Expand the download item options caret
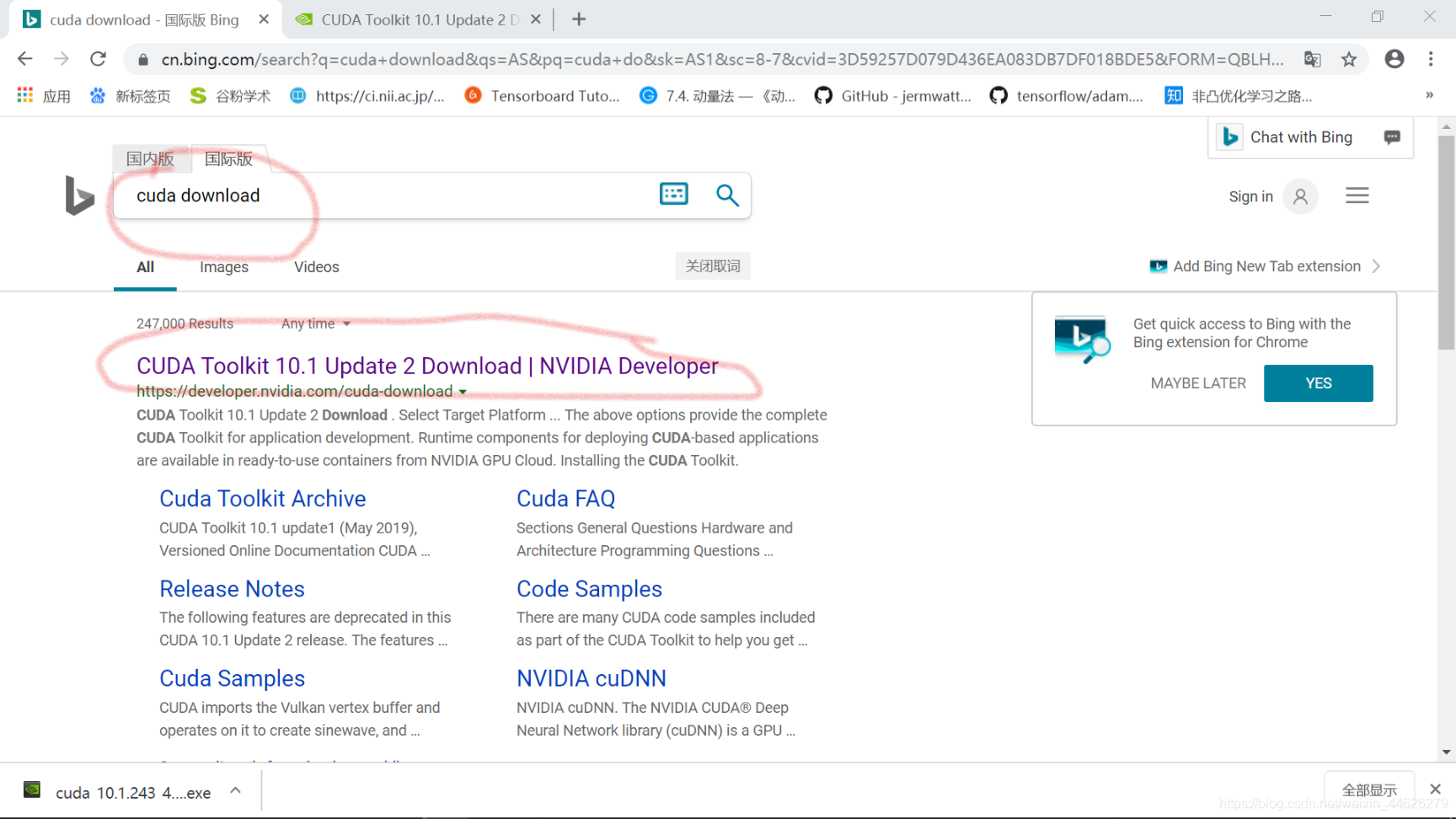Viewport: 1456px width, 819px height. (x=236, y=790)
